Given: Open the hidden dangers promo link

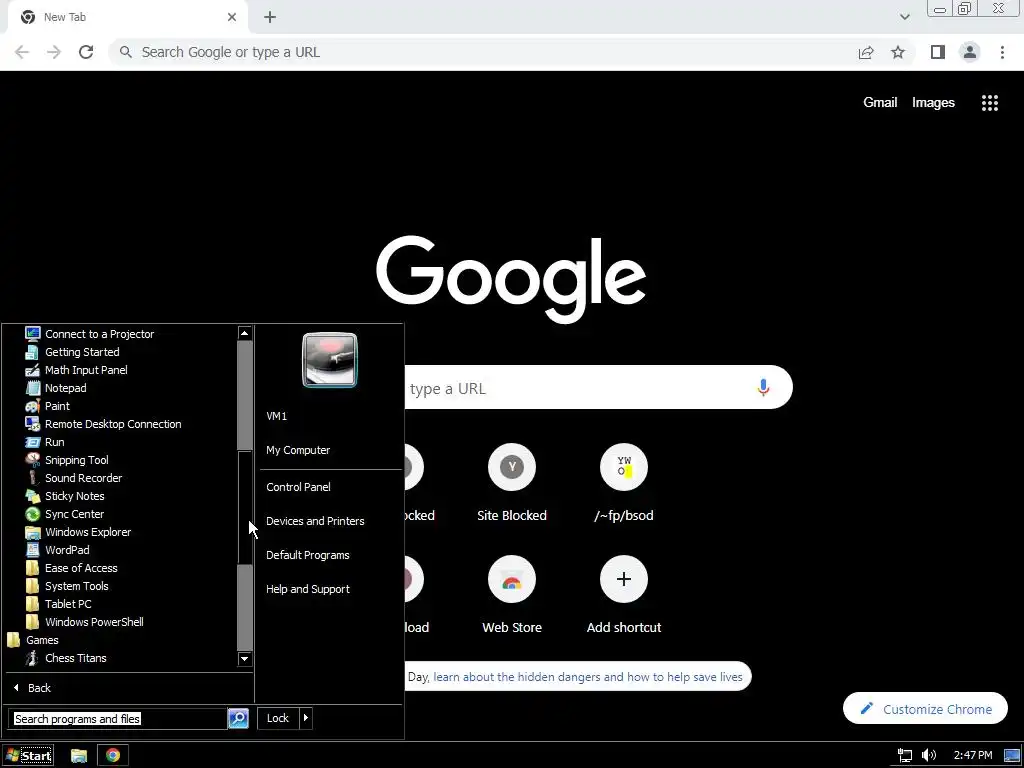Looking at the screenshot, I should pos(588,677).
